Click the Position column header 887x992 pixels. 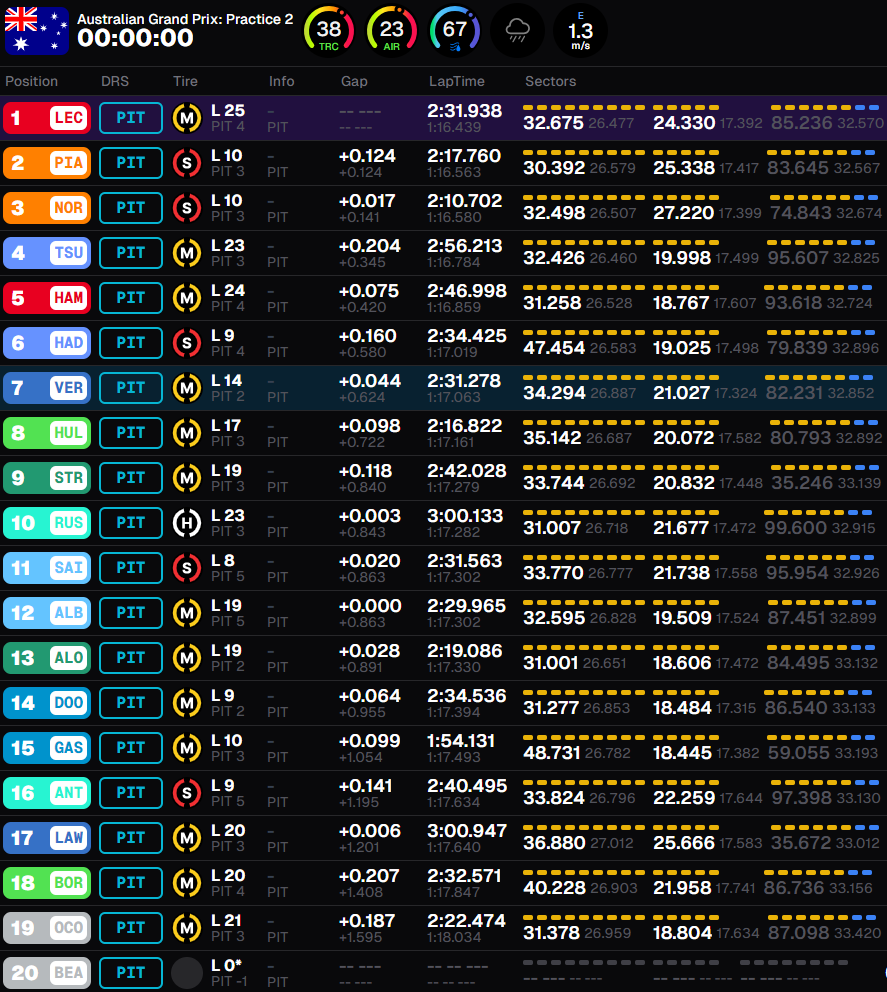click(x=32, y=81)
